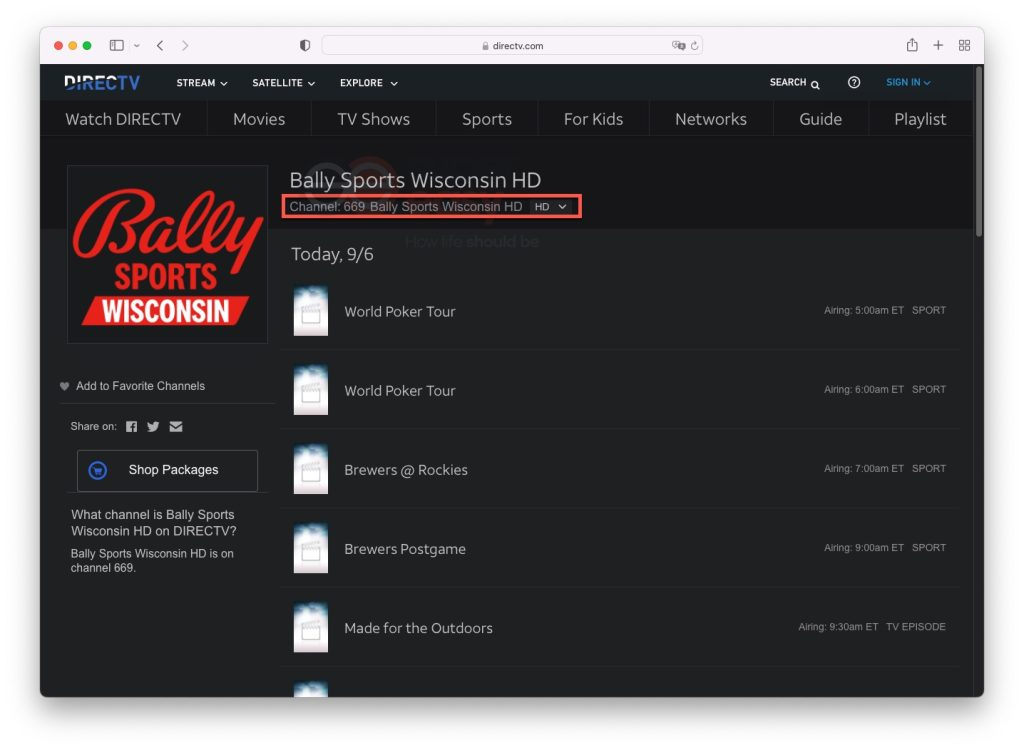The height and width of the screenshot is (750, 1024).
Task: Click the 'Bally Sports Wisconsin HD' page title
Action: (415, 180)
